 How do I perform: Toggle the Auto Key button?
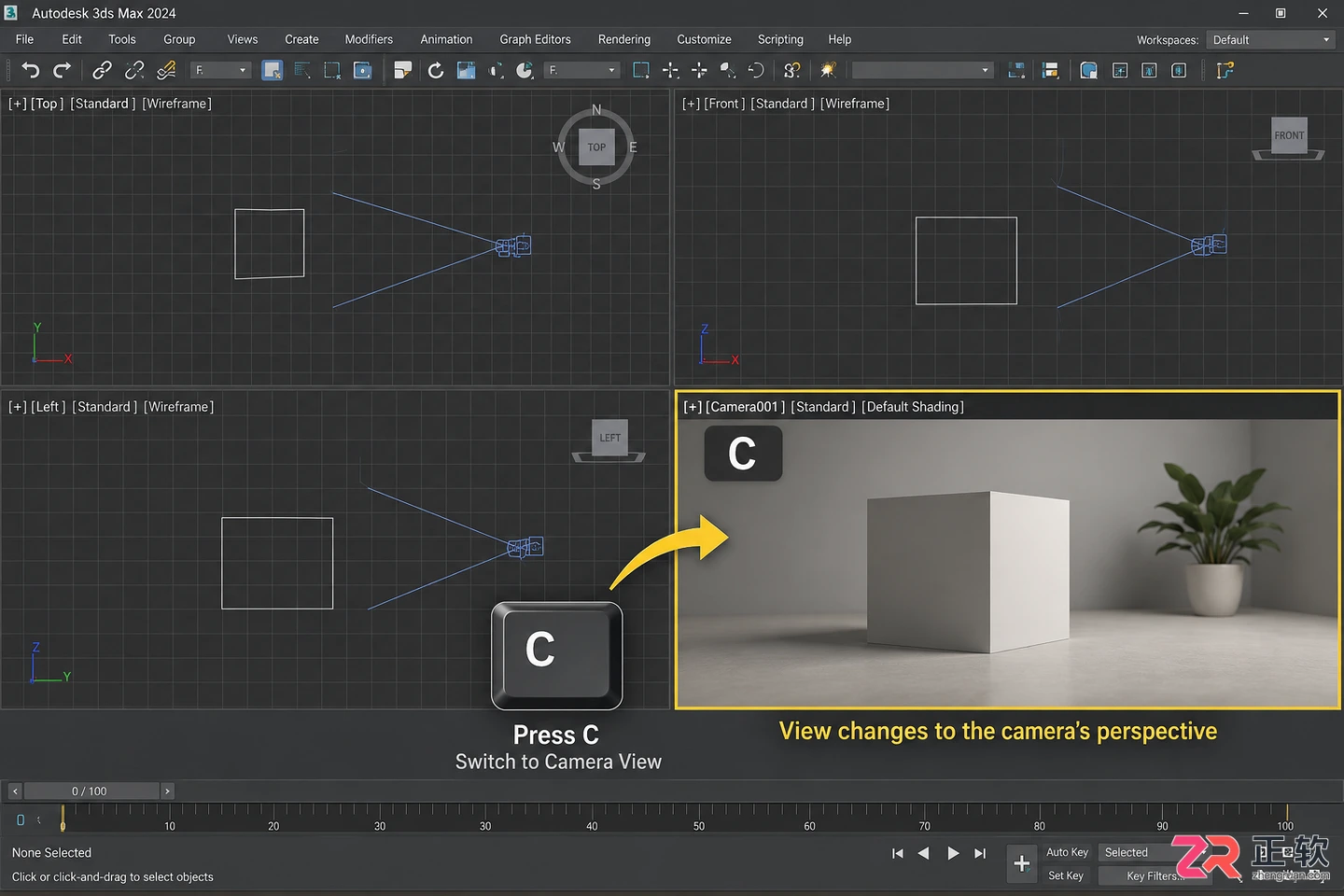1067,852
